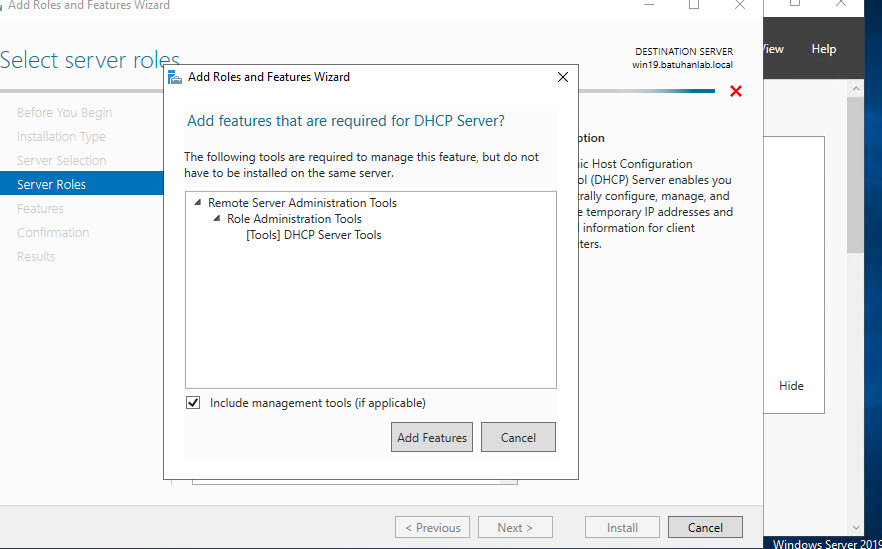This screenshot has width=882, height=549.
Task: Collapse Remote Server Administration Tools node
Action: coord(198,203)
